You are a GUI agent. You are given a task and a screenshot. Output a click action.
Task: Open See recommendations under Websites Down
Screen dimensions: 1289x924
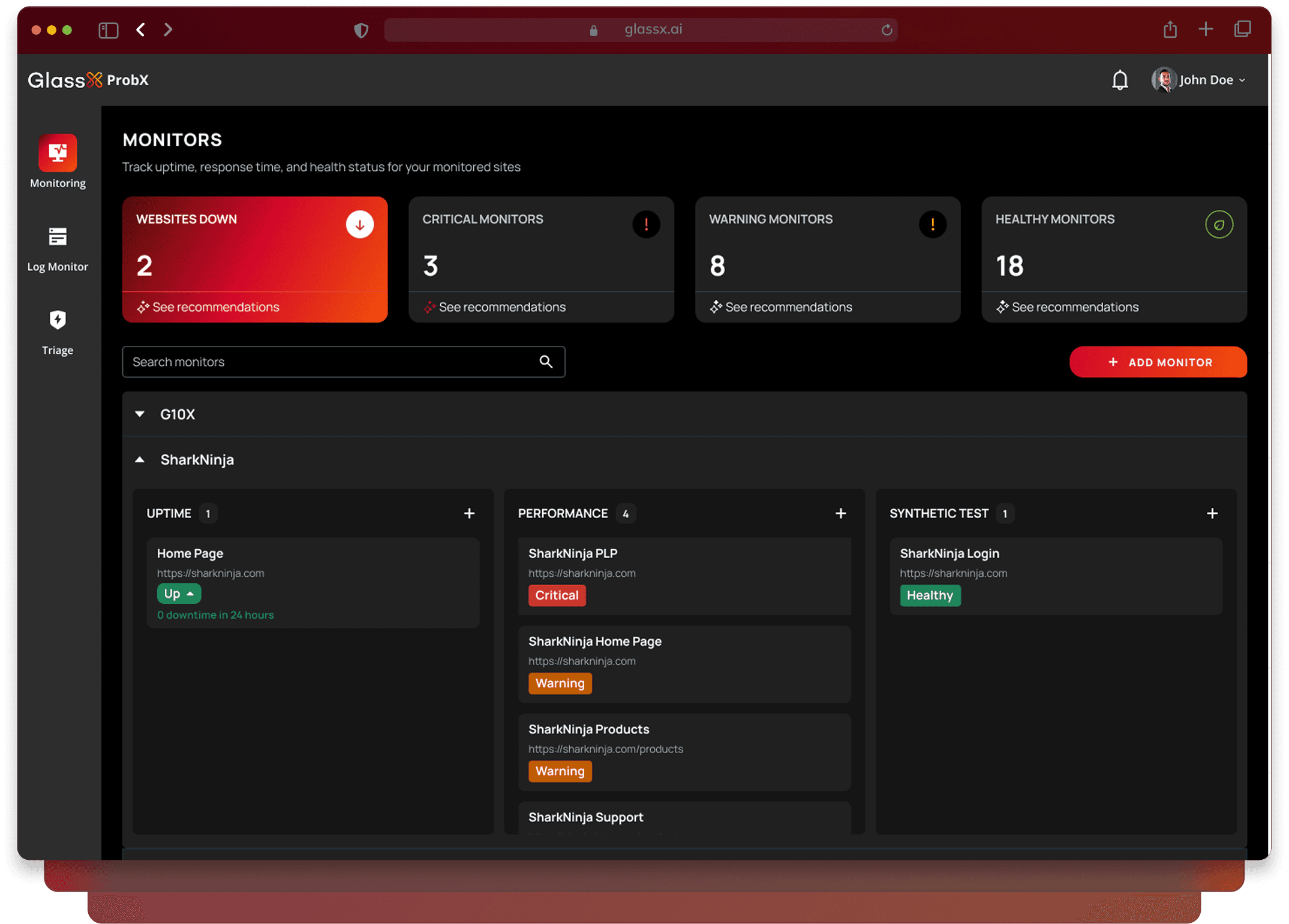tap(208, 307)
